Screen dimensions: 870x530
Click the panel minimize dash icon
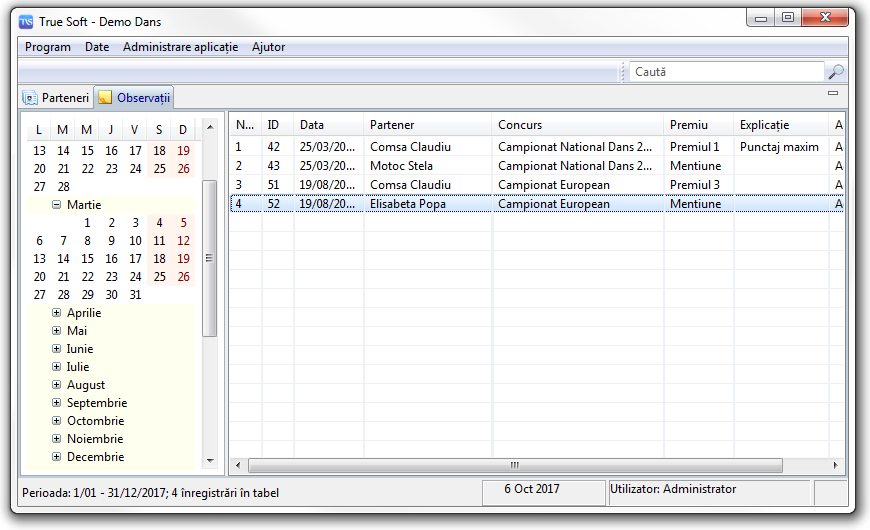(833, 93)
